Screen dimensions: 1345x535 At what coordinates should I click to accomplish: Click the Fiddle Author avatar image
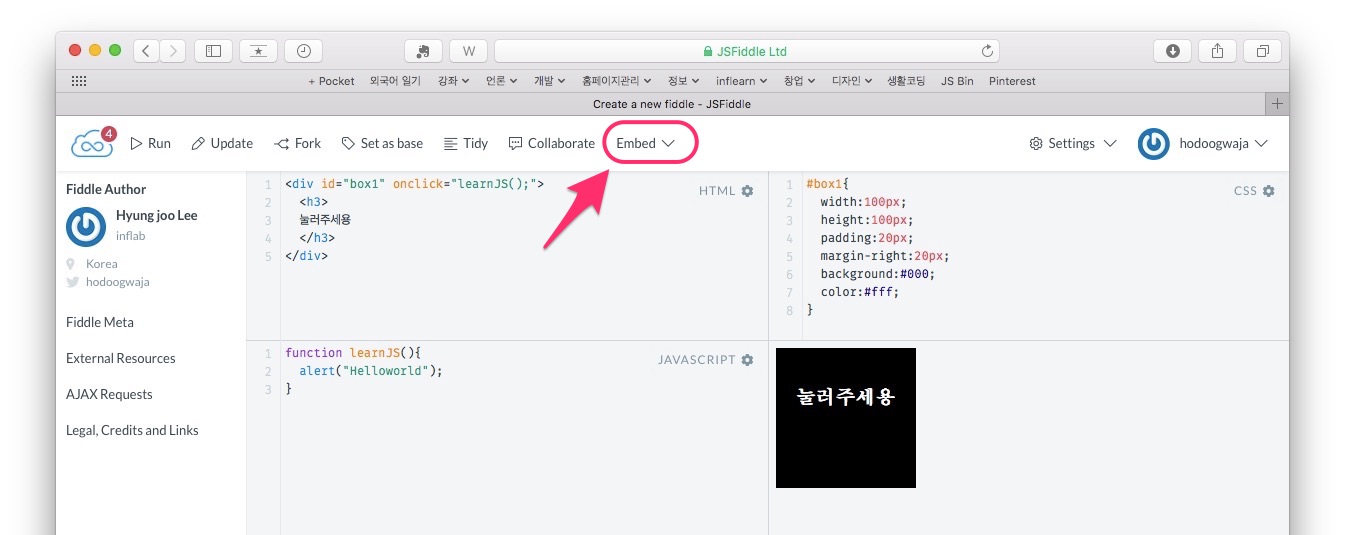[x=86, y=226]
